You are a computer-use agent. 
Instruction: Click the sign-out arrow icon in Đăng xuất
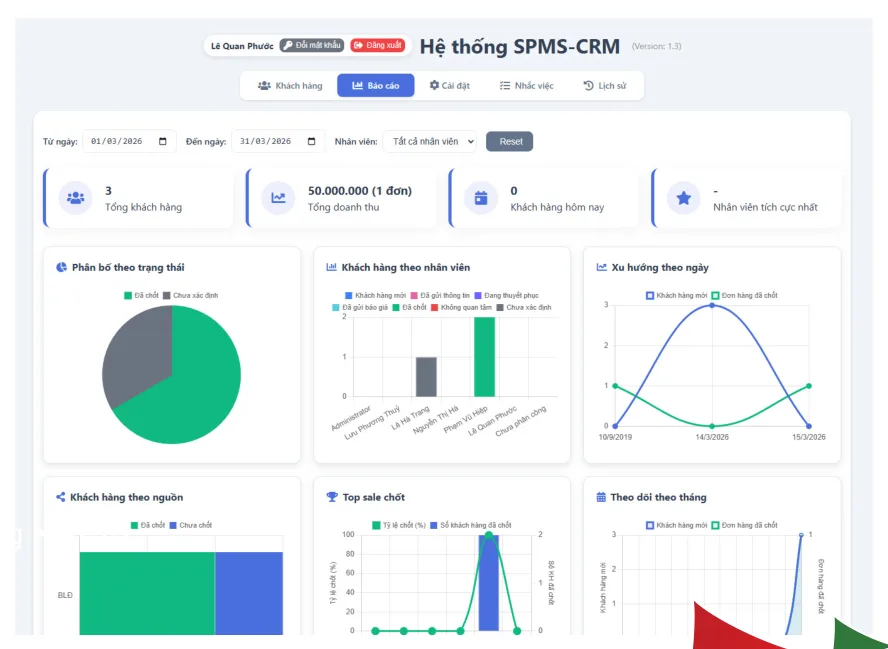click(358, 45)
